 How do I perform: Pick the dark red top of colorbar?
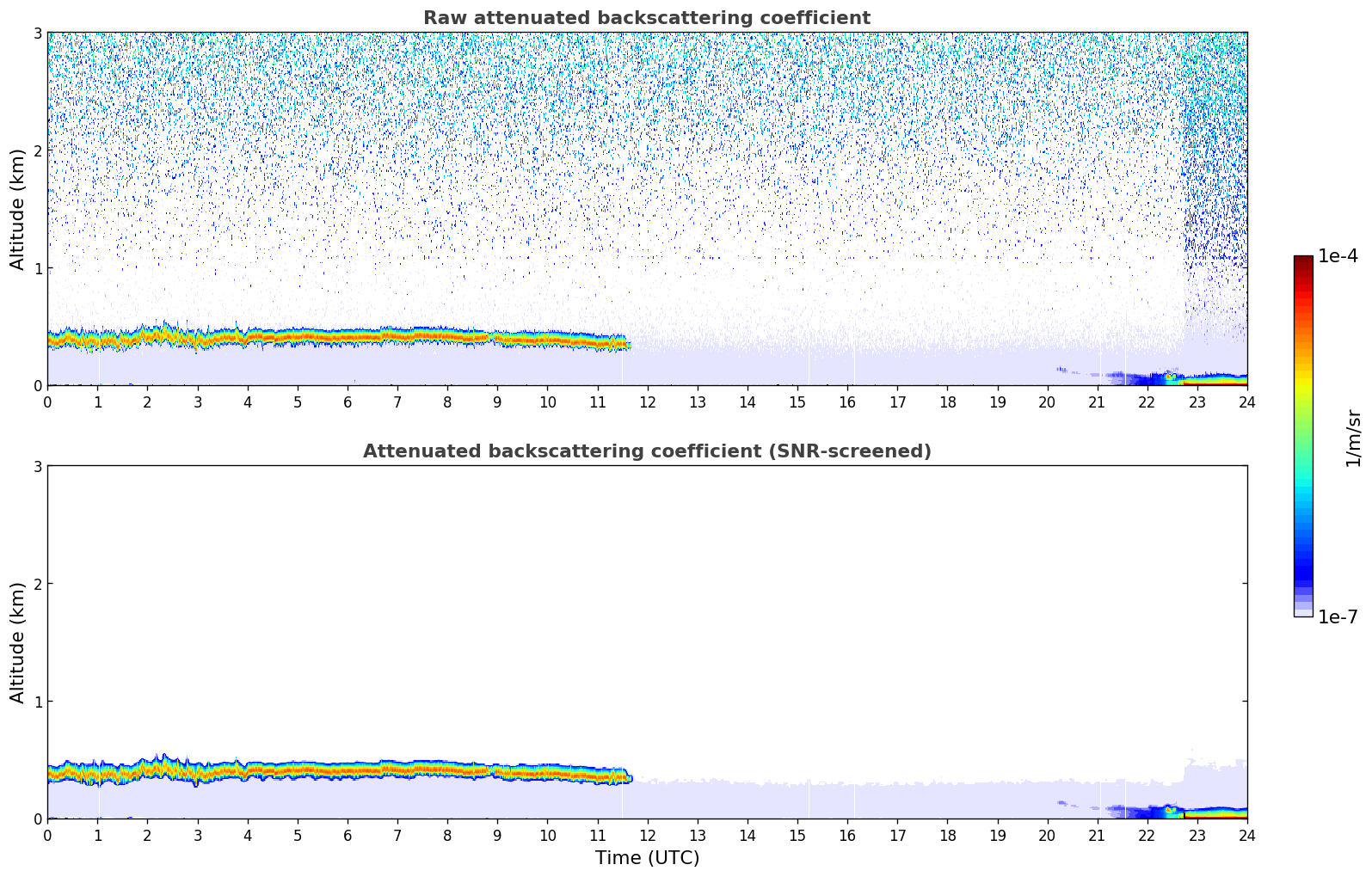coord(1303,261)
